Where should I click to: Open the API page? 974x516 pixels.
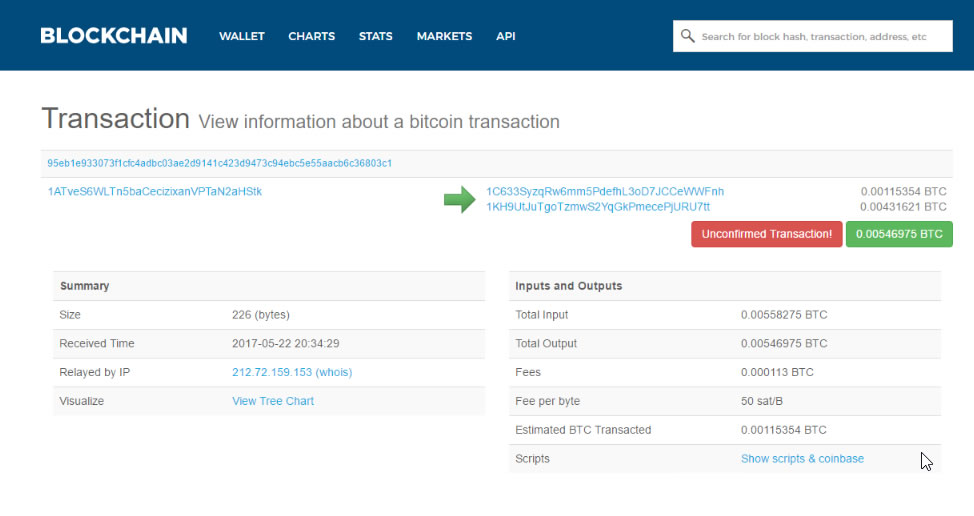point(506,37)
